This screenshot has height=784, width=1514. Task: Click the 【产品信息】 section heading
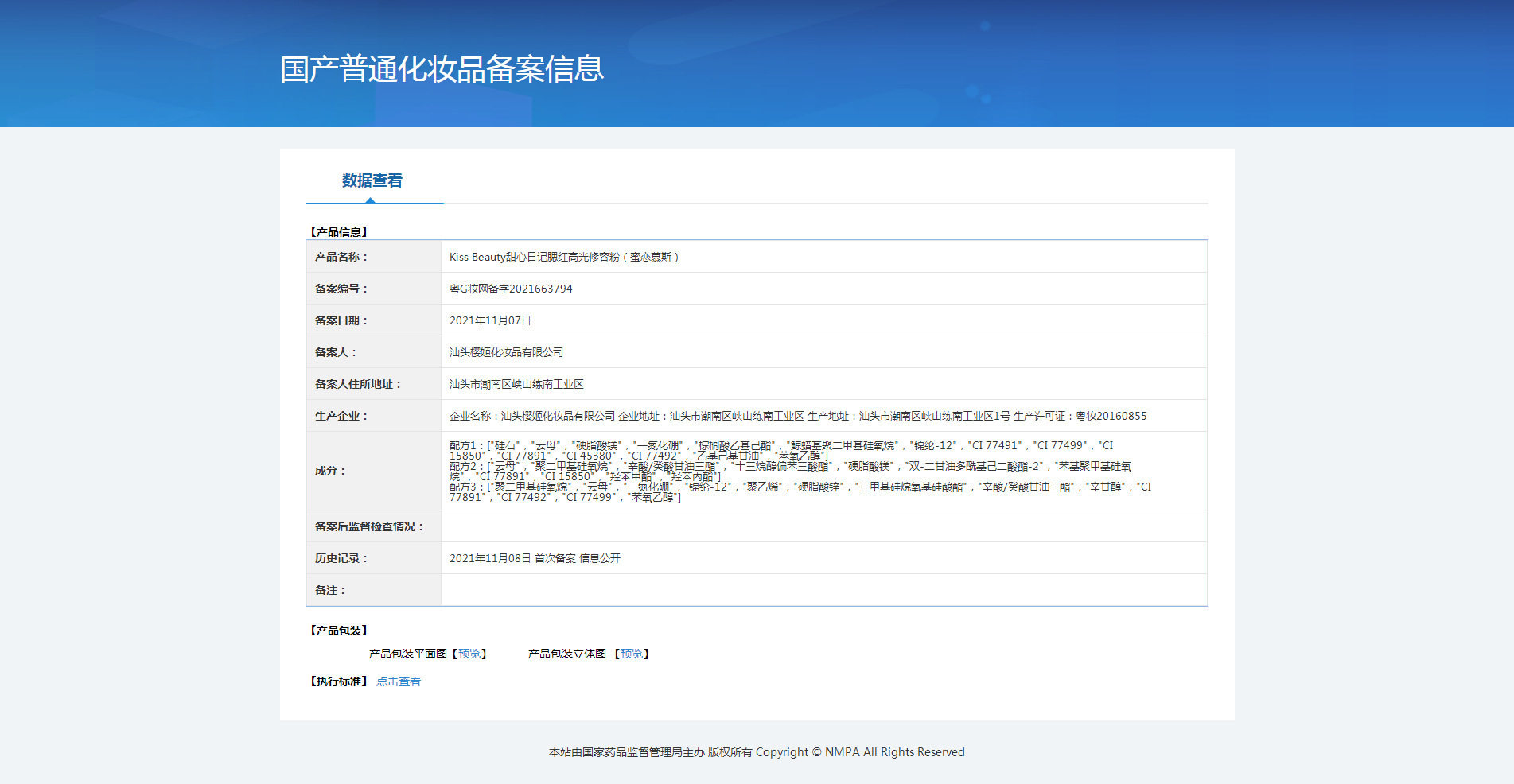[339, 232]
